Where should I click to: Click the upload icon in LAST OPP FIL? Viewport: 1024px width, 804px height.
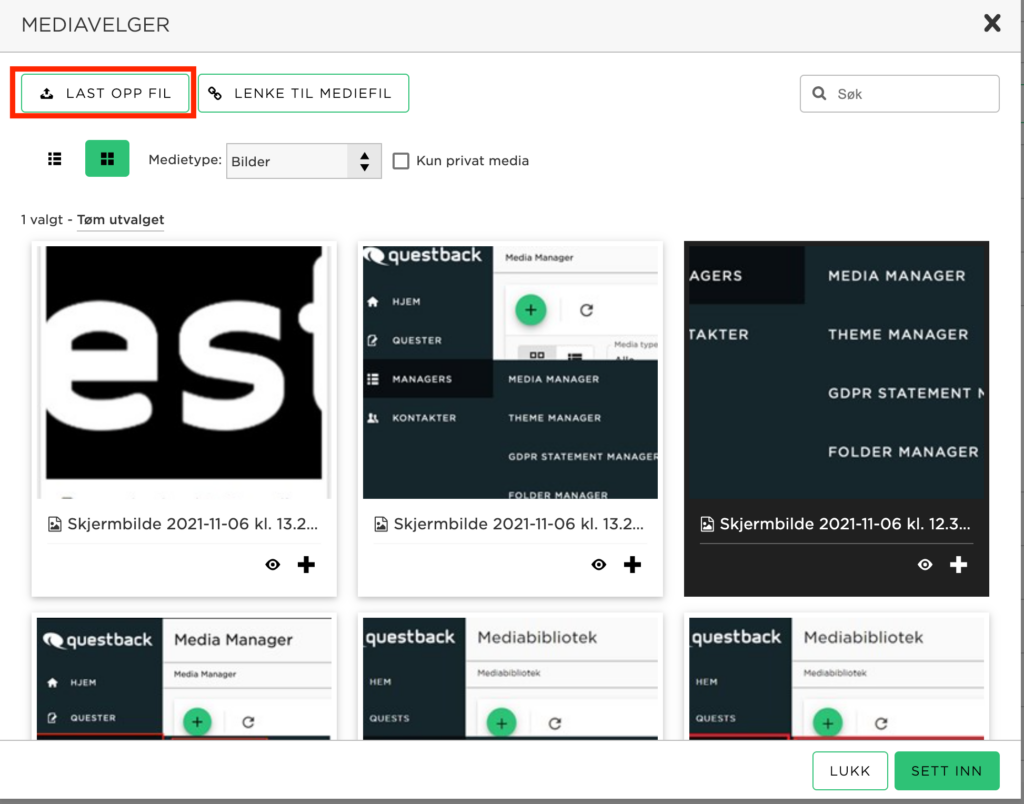pyautogui.click(x=47, y=93)
